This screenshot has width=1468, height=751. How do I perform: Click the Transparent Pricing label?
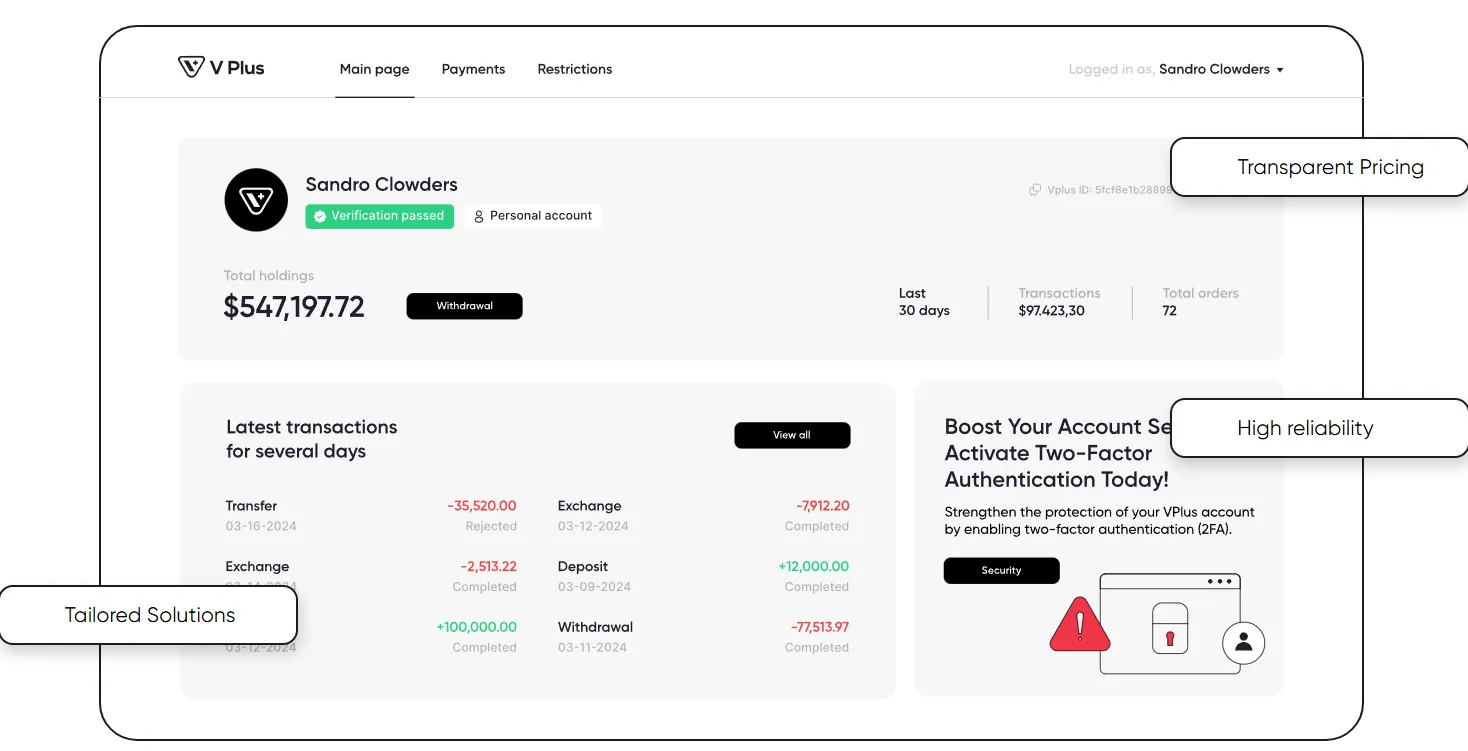[x=1330, y=167]
